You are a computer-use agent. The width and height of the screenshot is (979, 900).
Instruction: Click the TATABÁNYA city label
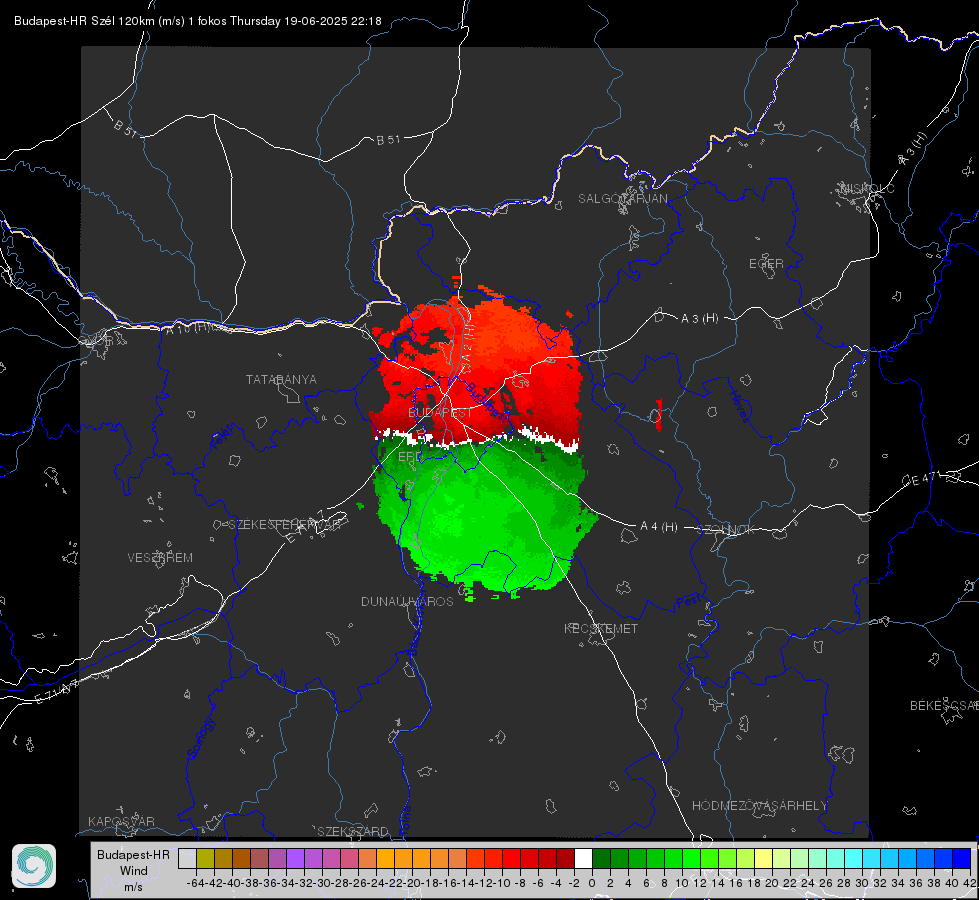pyautogui.click(x=281, y=380)
